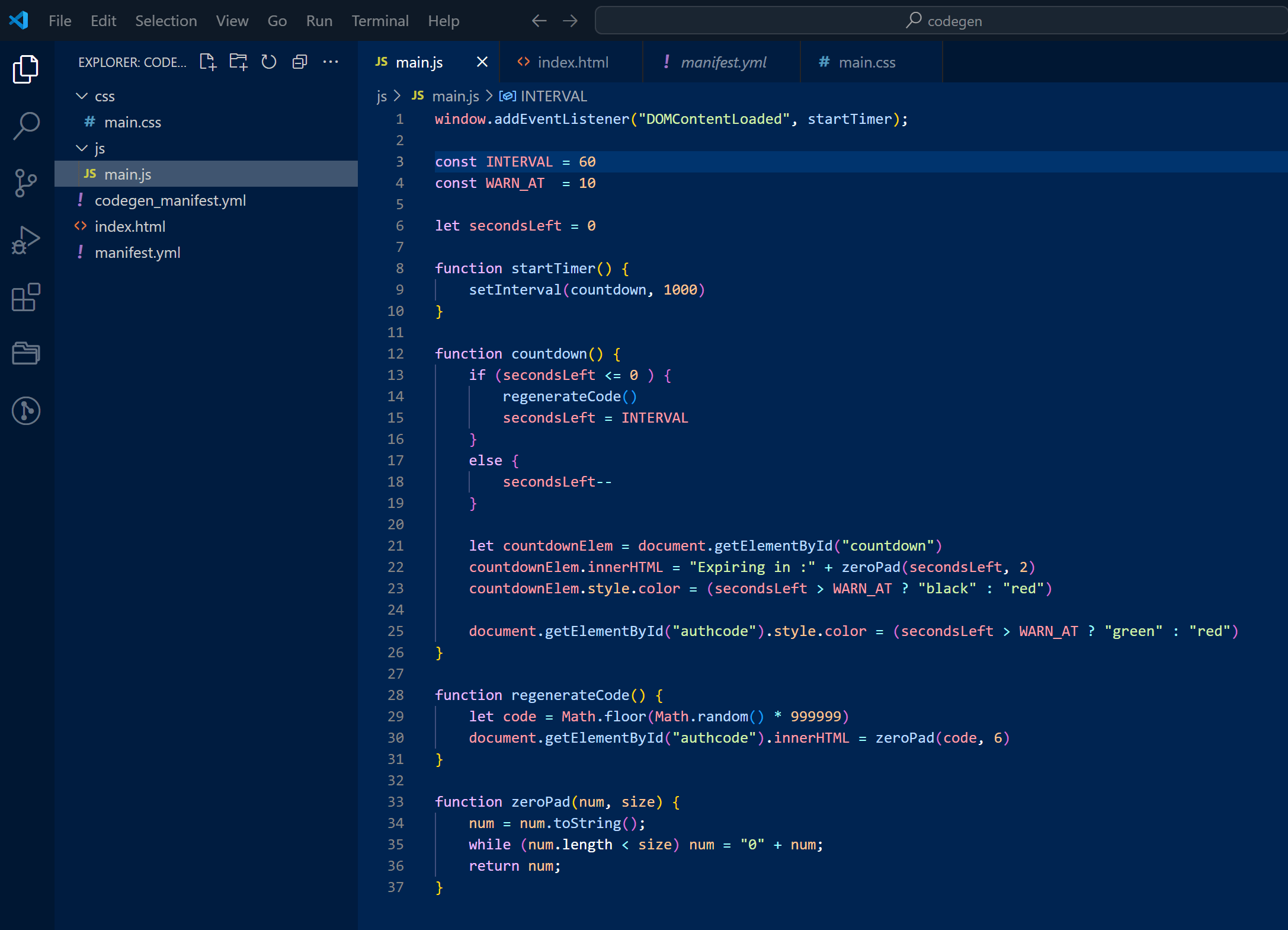Refresh the explorer file list

(269, 61)
